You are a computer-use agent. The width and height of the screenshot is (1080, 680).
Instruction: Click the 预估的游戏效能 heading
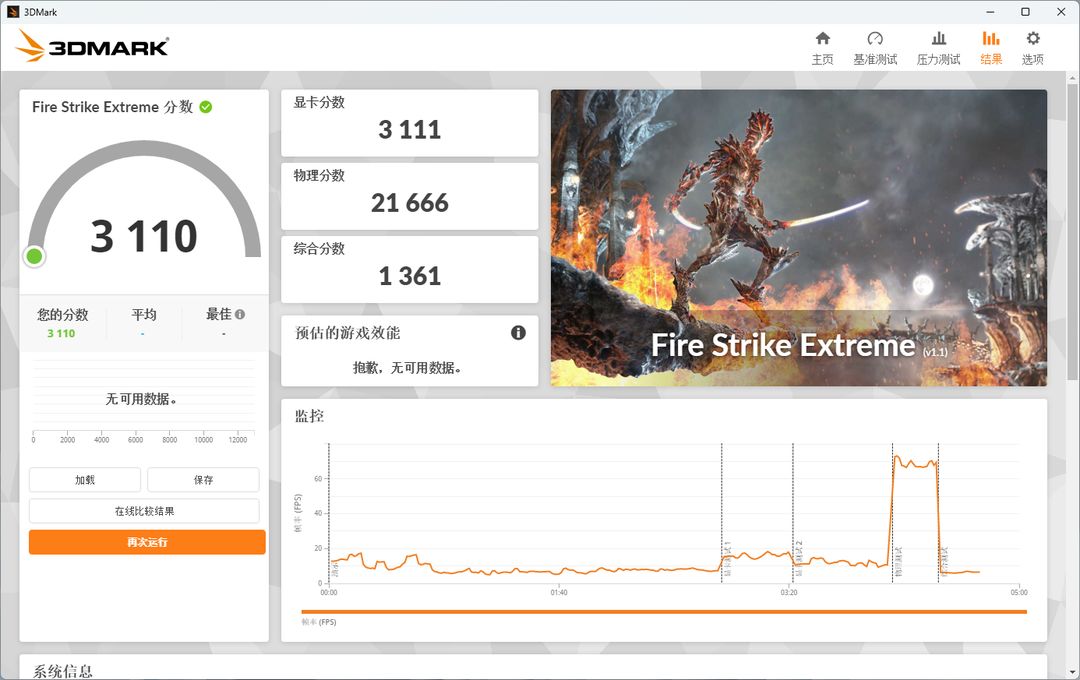[348, 333]
